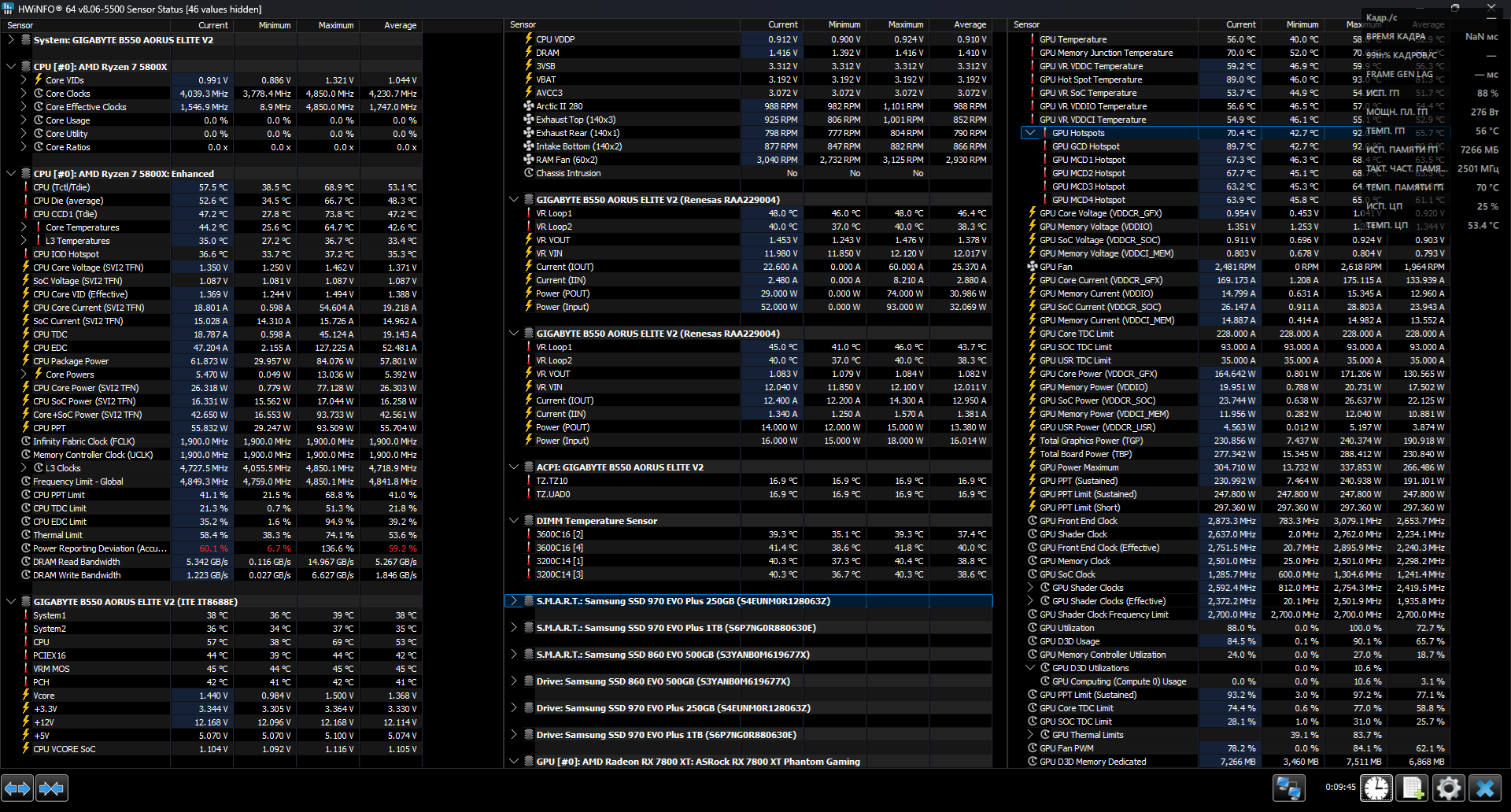Expand the Core VIDs sub-list

(x=24, y=80)
